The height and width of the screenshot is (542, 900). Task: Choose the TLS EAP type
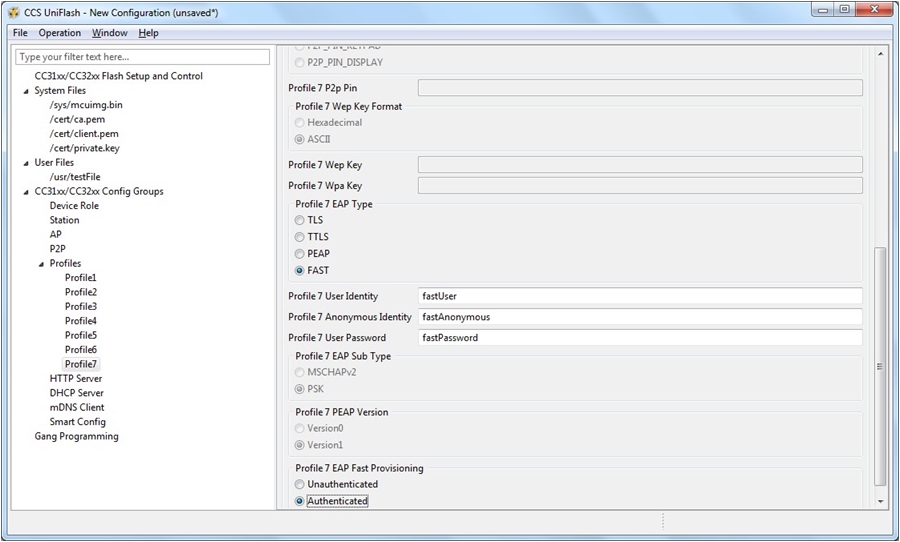300,220
